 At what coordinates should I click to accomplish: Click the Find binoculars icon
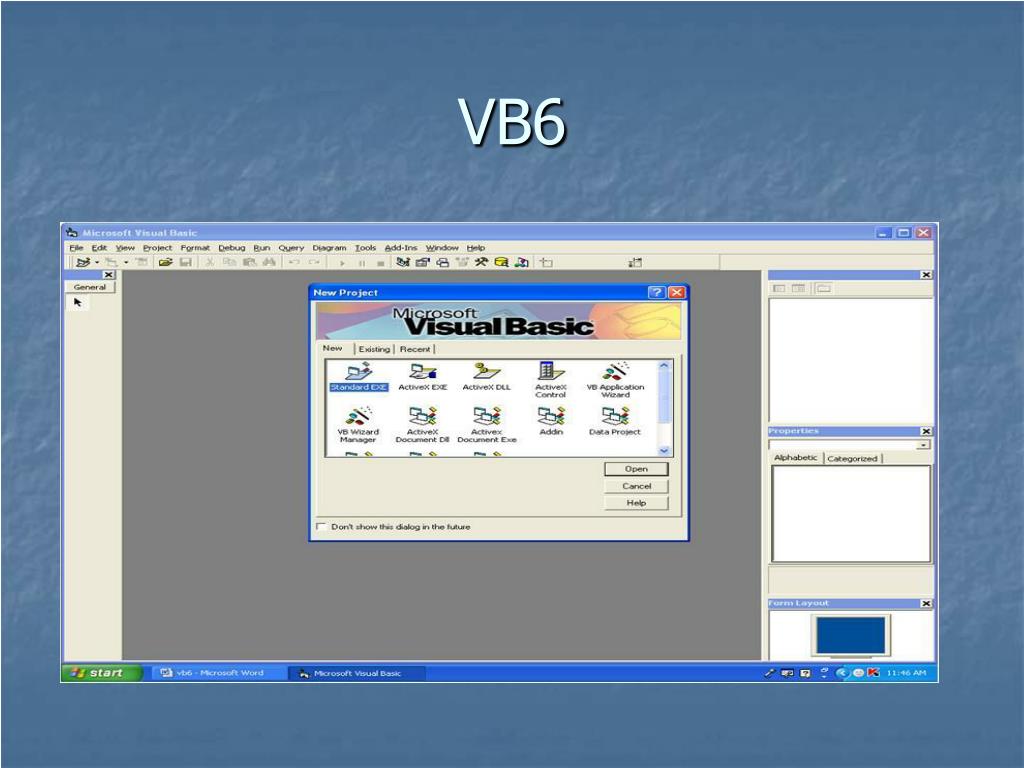tap(269, 263)
